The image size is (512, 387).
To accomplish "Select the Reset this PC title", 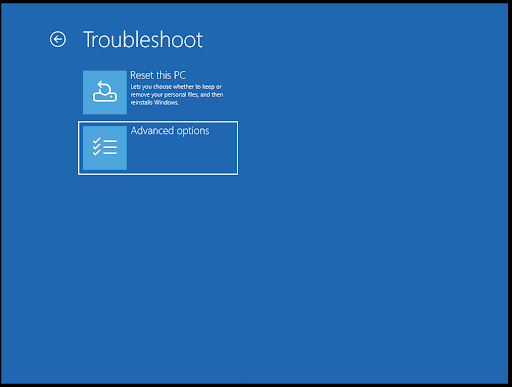I will 158,75.
